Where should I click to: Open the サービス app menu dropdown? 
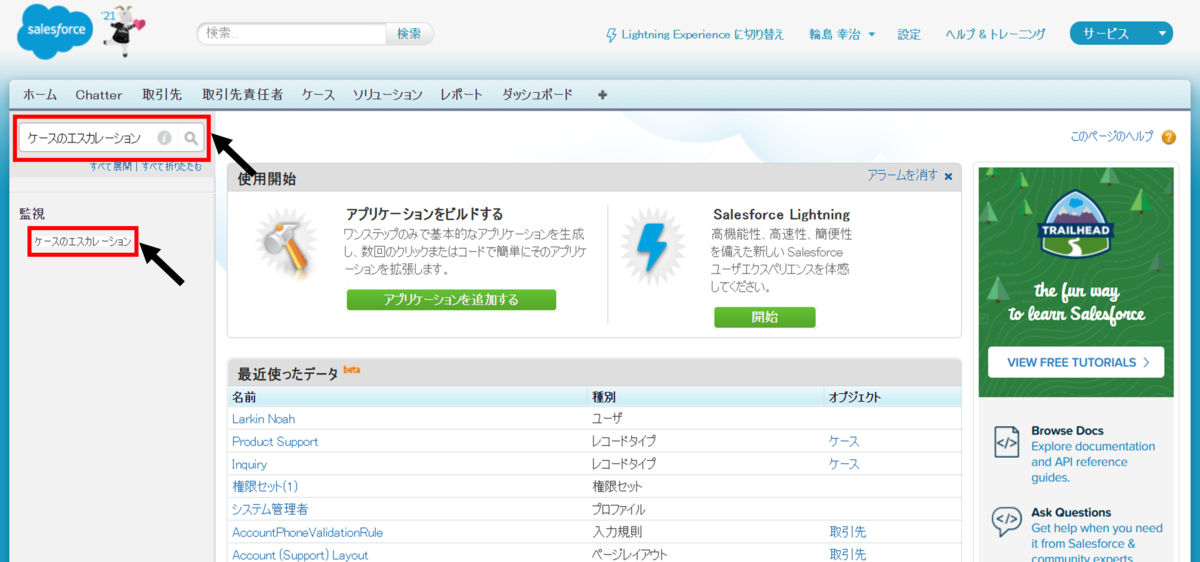1121,34
